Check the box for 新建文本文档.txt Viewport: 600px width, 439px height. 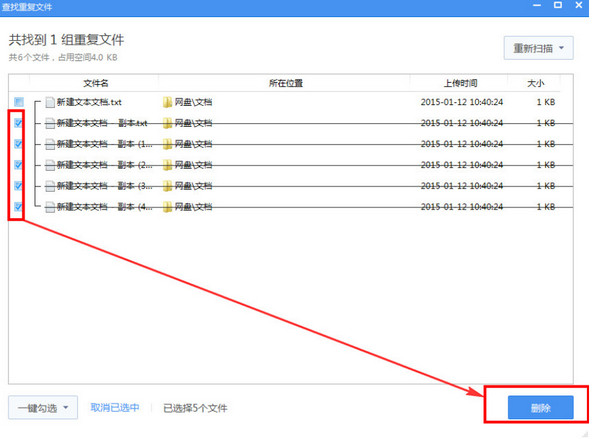tap(19, 102)
